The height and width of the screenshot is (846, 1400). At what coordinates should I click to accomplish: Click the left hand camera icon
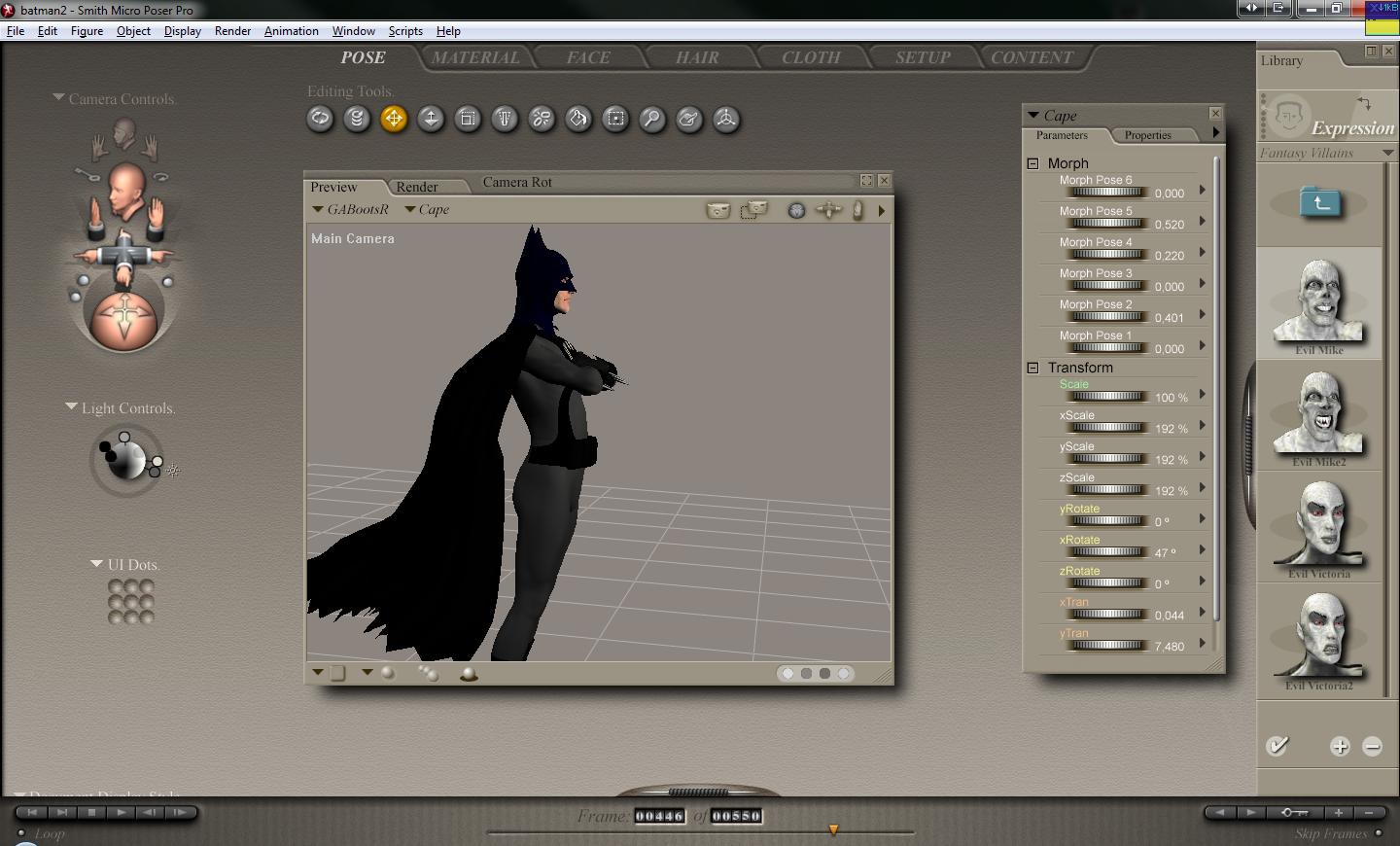click(98, 147)
